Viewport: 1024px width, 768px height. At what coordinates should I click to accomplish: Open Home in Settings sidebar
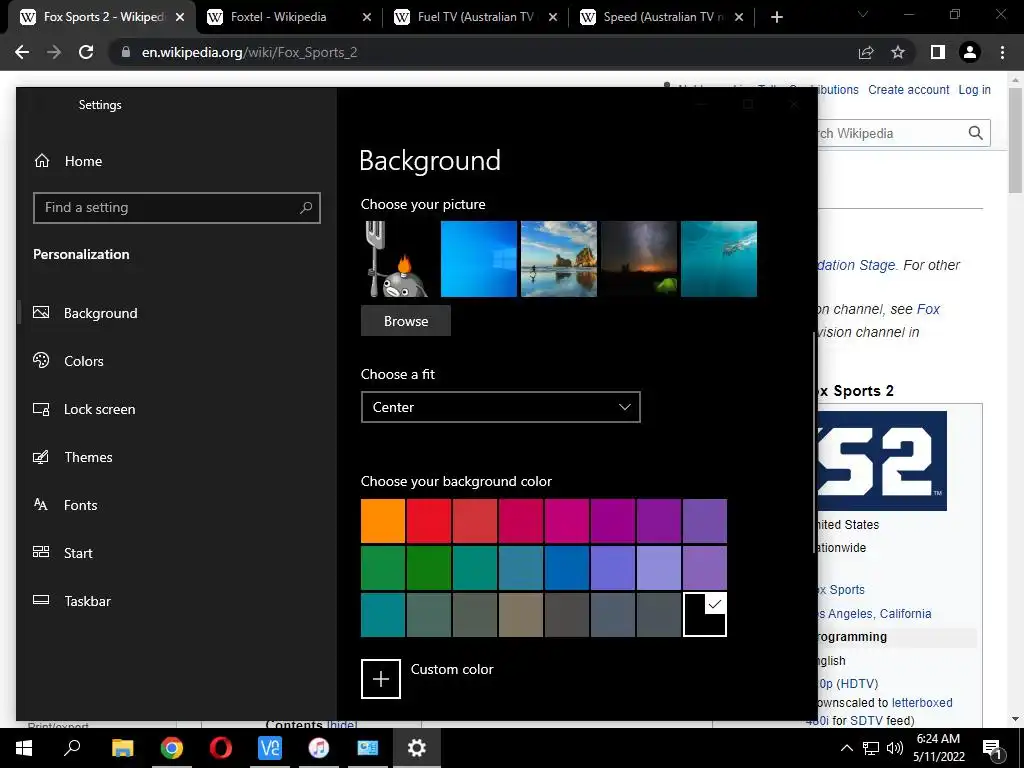coord(83,161)
